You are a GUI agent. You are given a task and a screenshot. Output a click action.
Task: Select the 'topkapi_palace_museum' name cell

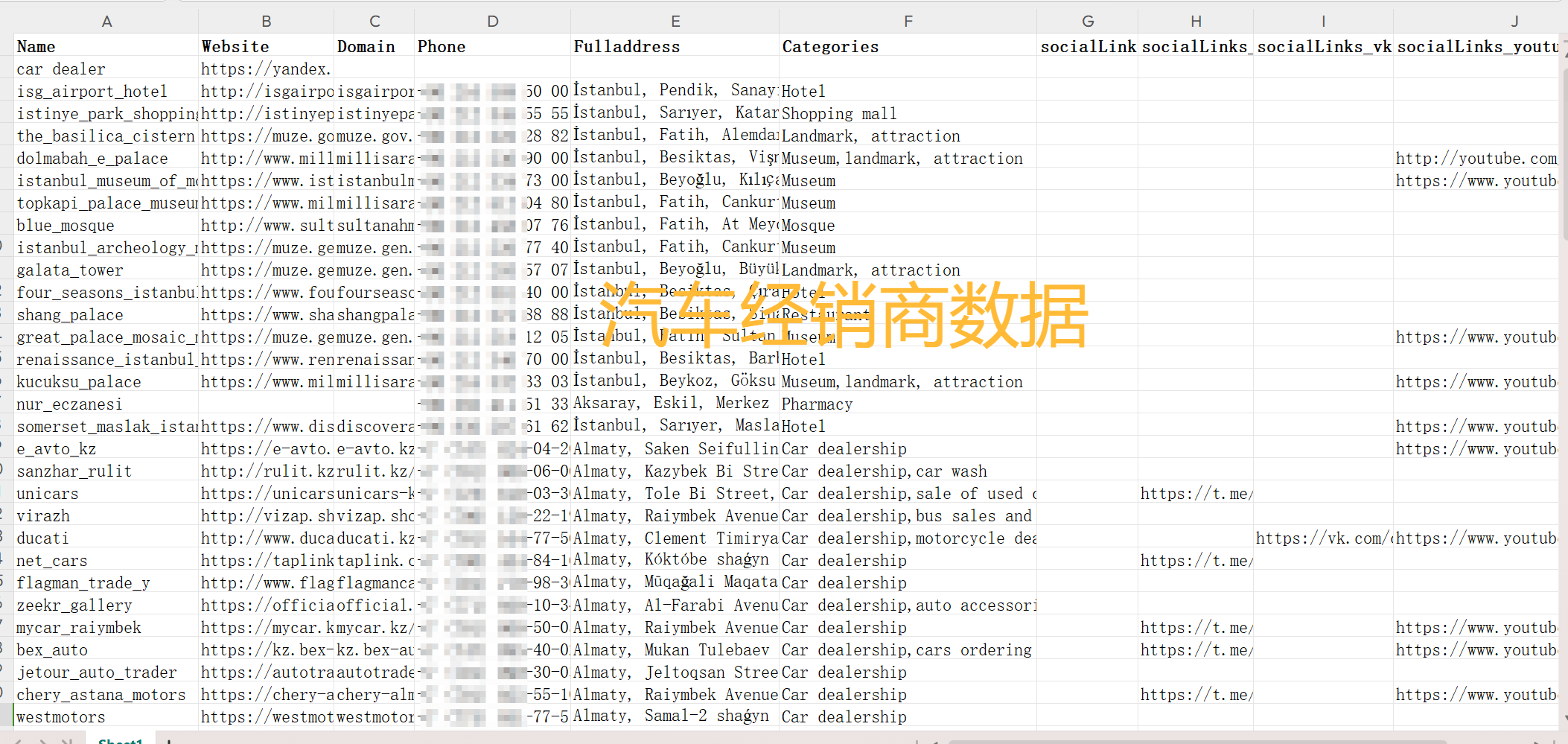(x=106, y=203)
